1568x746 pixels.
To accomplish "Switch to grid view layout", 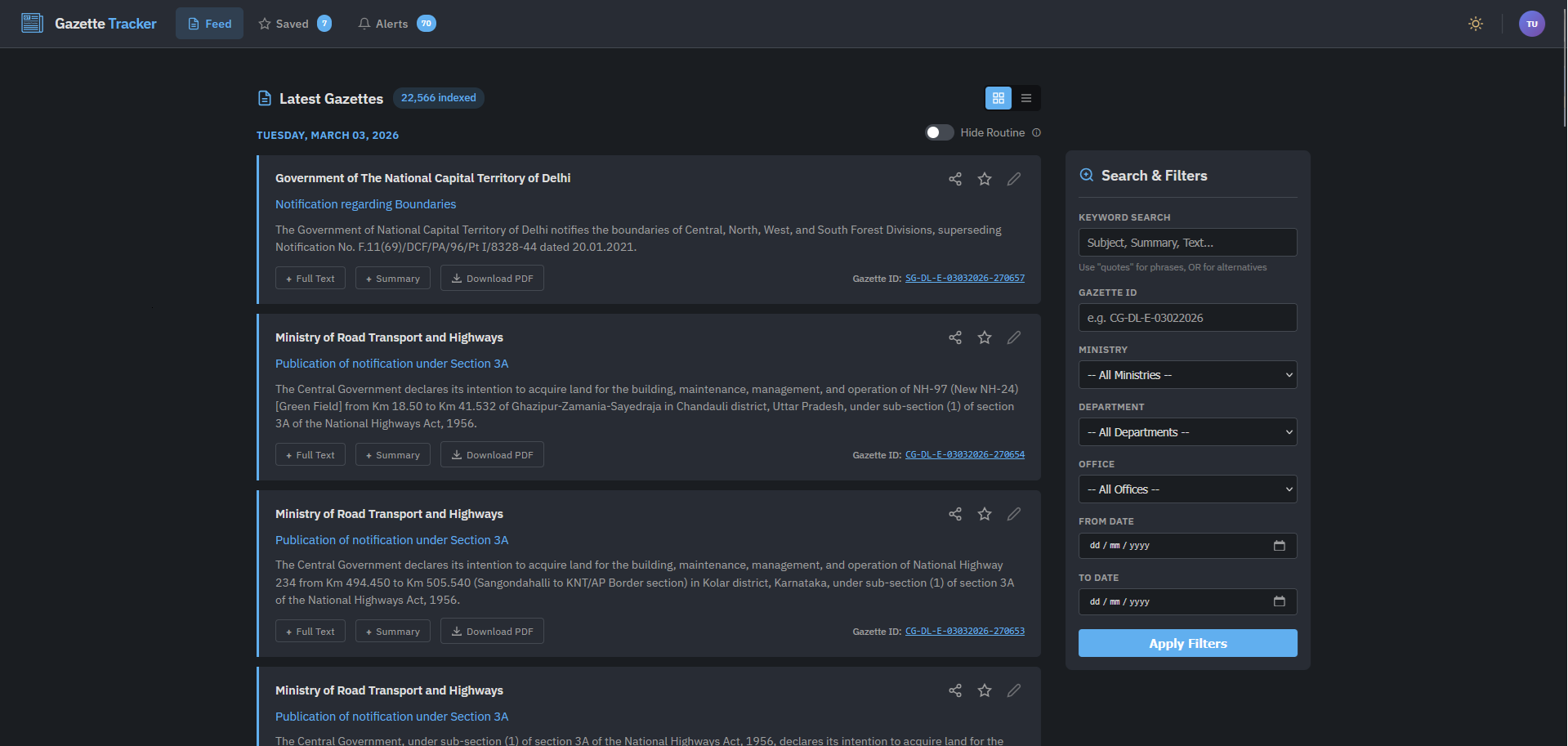I will tap(998, 98).
